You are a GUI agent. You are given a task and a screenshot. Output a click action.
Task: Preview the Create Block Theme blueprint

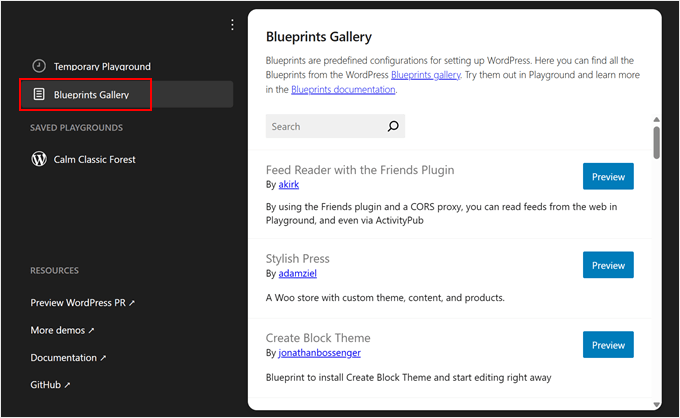click(608, 345)
